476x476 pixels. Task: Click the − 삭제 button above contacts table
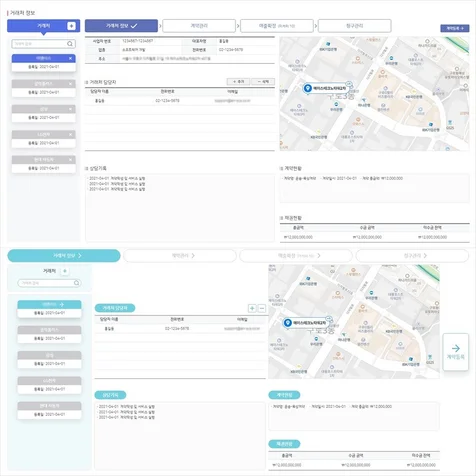(263, 82)
